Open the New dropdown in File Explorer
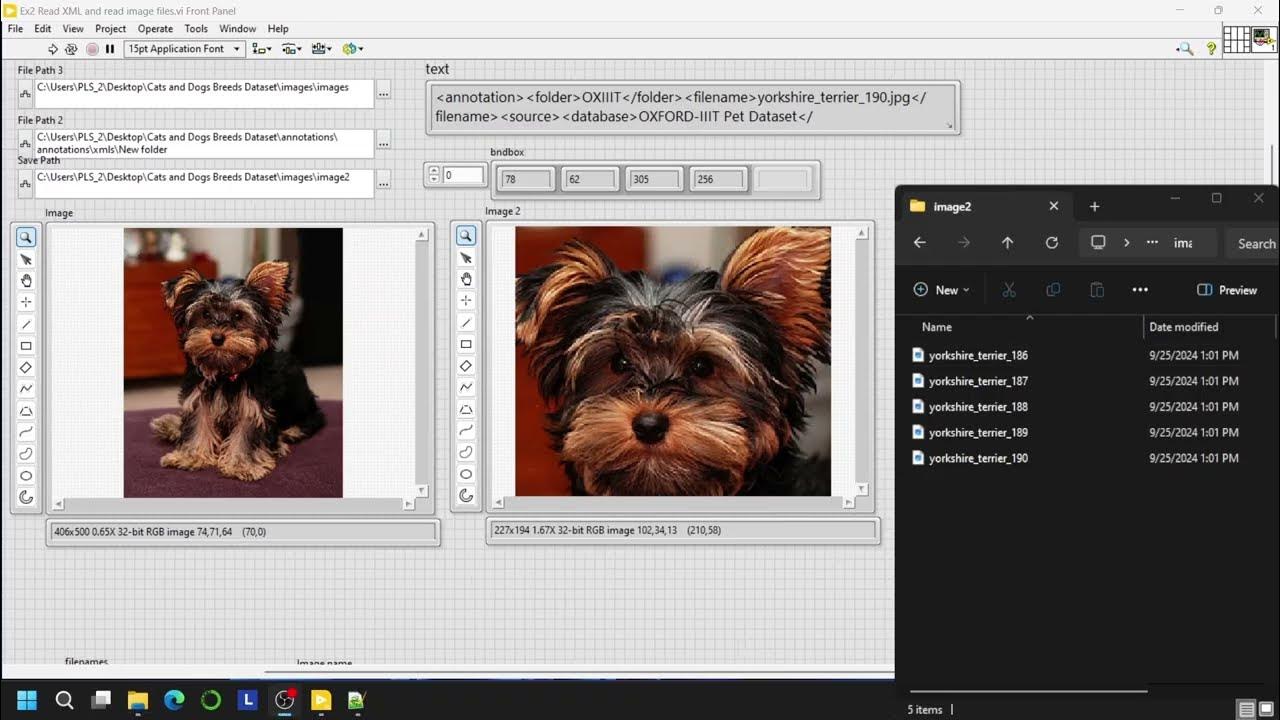Viewport: 1280px width, 720px height. [x=941, y=290]
